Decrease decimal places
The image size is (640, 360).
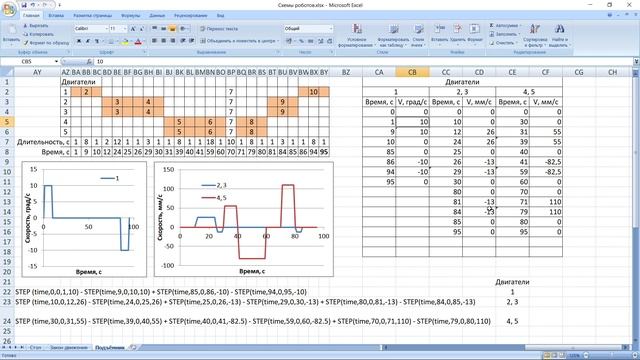click(329, 41)
